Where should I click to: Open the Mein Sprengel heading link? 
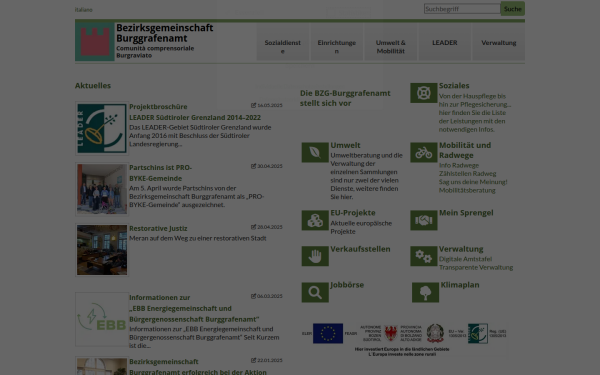point(466,212)
